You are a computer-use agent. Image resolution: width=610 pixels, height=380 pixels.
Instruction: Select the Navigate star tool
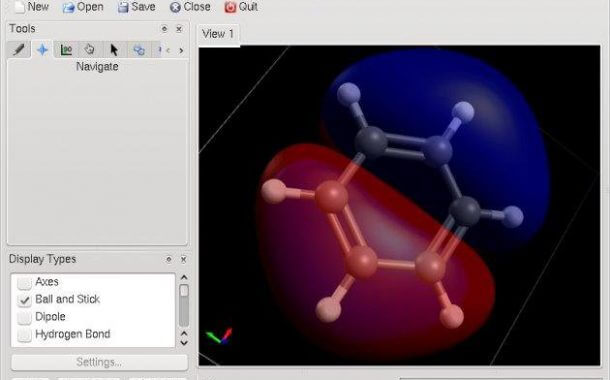pos(42,50)
